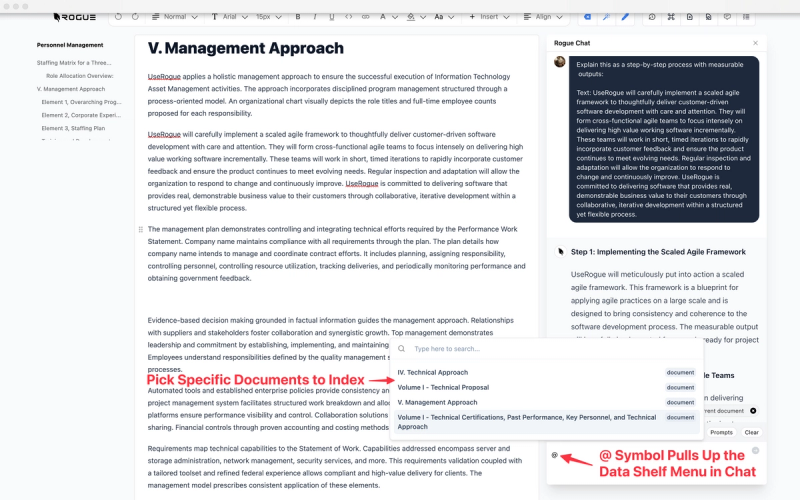Click the user avatar in Rogue Chat
This screenshot has width=800, height=500.
pyautogui.click(x=560, y=62)
